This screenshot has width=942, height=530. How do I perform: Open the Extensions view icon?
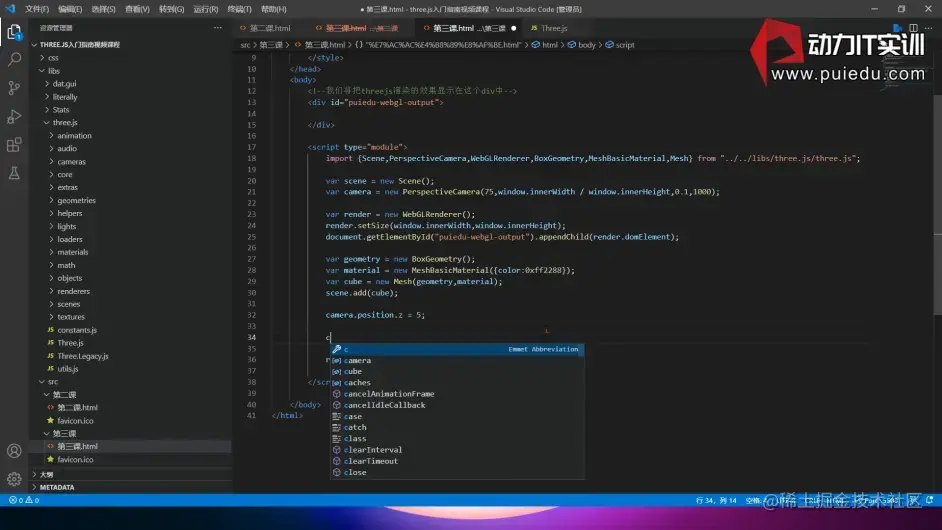(x=14, y=145)
